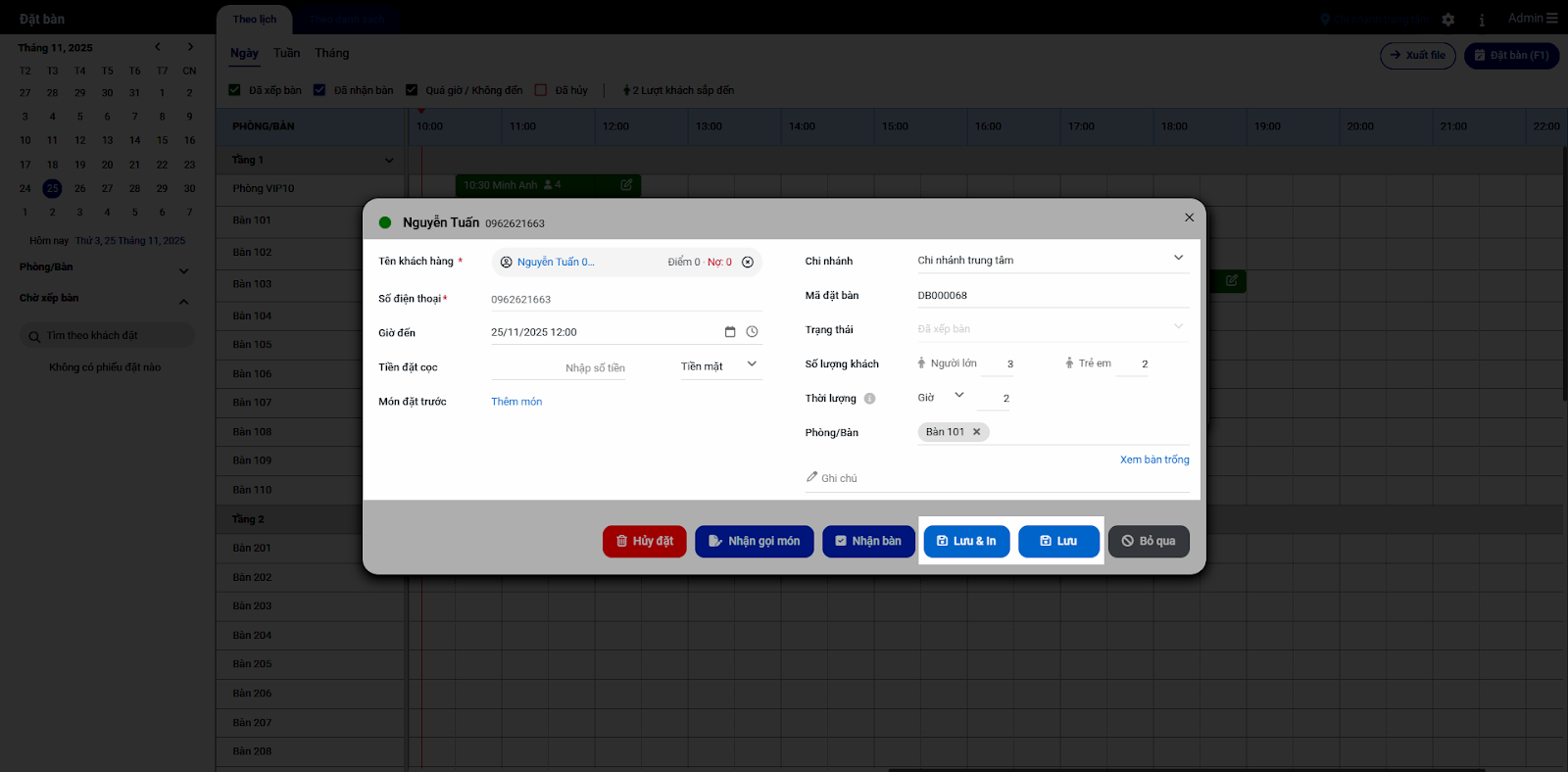This screenshot has height=772, width=1568.
Task: Open the settings gear in the top bar
Action: pos(1448,20)
